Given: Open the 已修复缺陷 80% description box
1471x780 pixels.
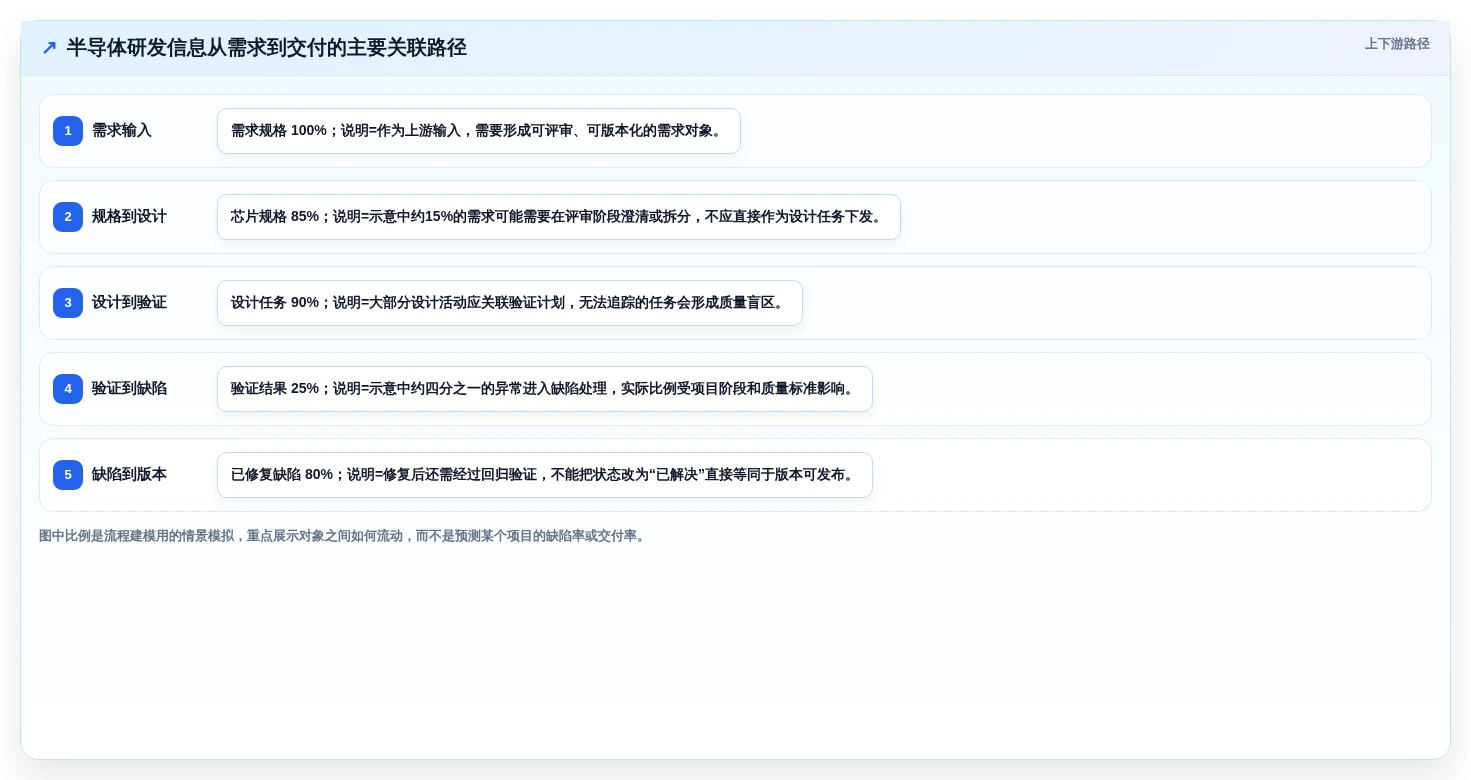Looking at the screenshot, I should click(x=545, y=475).
